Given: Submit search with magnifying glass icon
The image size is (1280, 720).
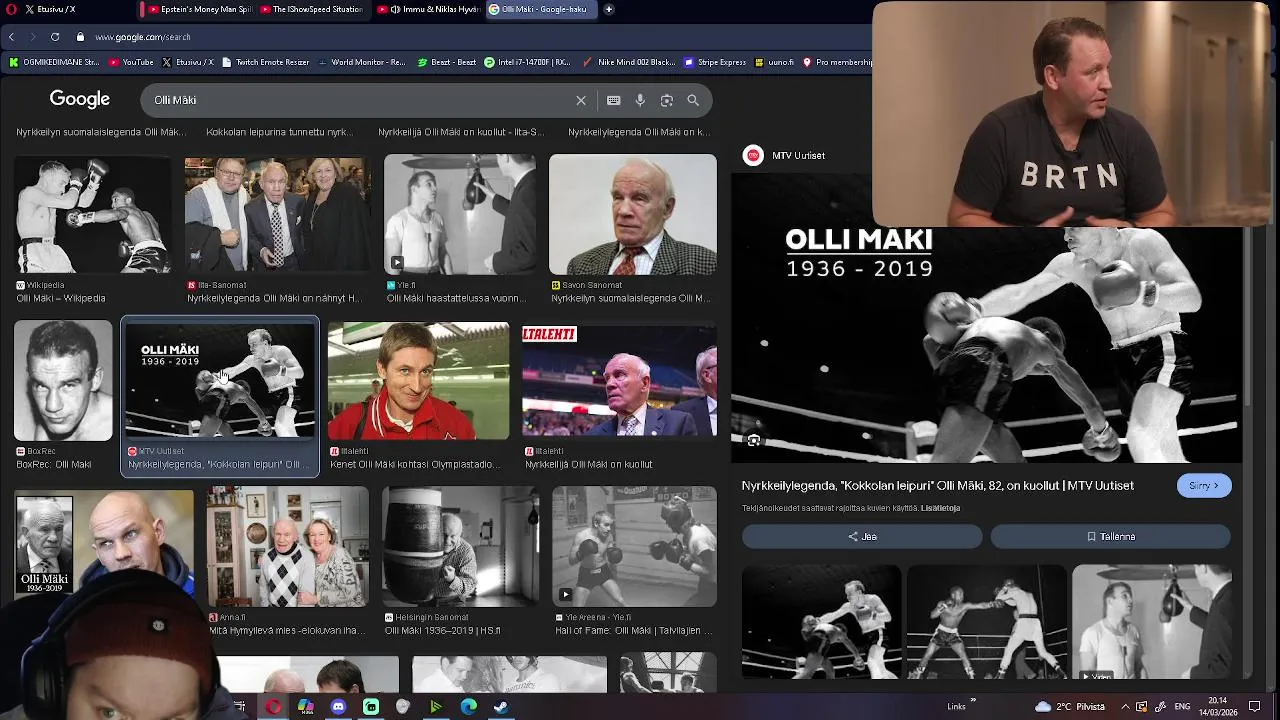Looking at the screenshot, I should pos(693,100).
